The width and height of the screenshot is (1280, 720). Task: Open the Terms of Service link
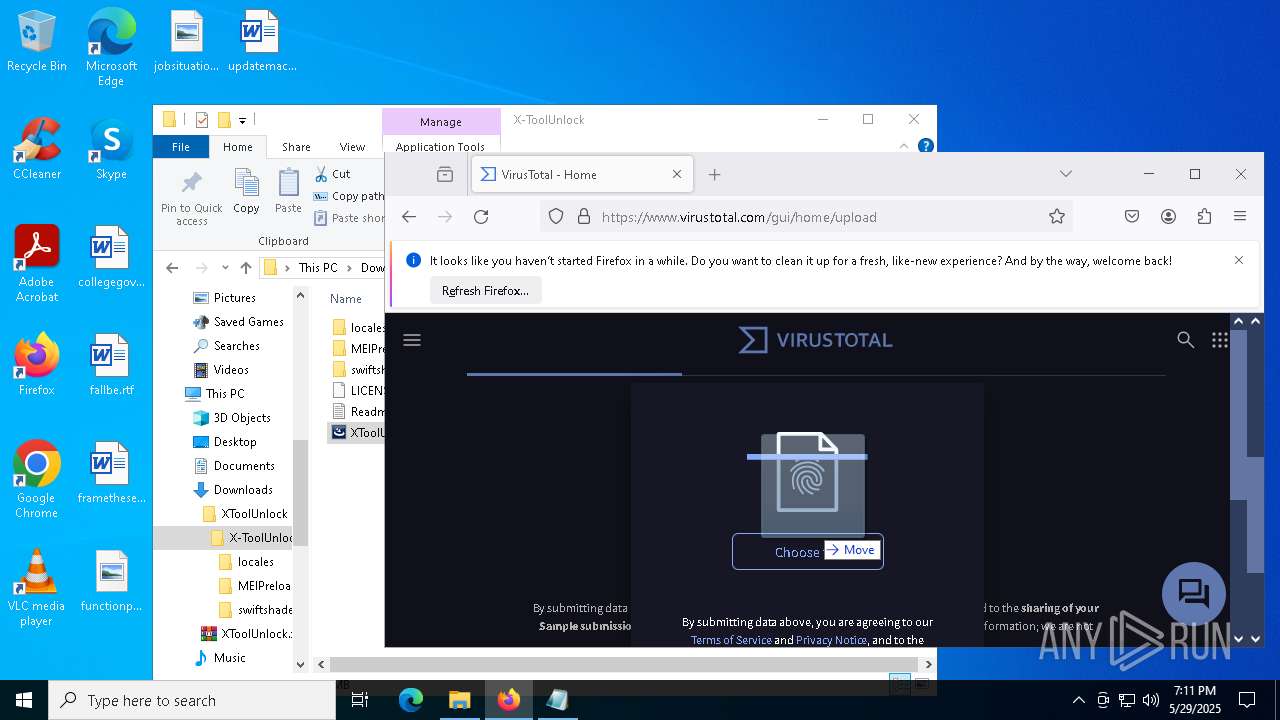click(x=731, y=640)
